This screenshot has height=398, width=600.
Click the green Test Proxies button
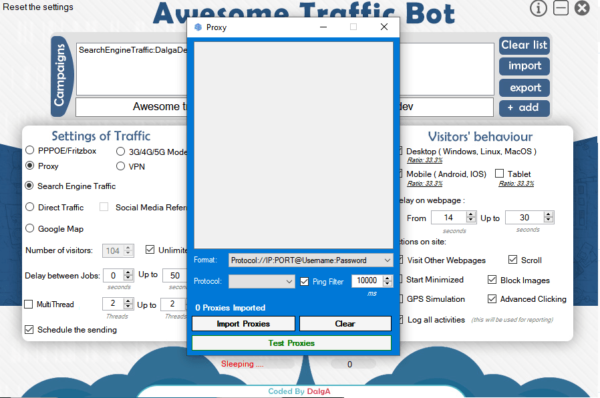pos(292,343)
